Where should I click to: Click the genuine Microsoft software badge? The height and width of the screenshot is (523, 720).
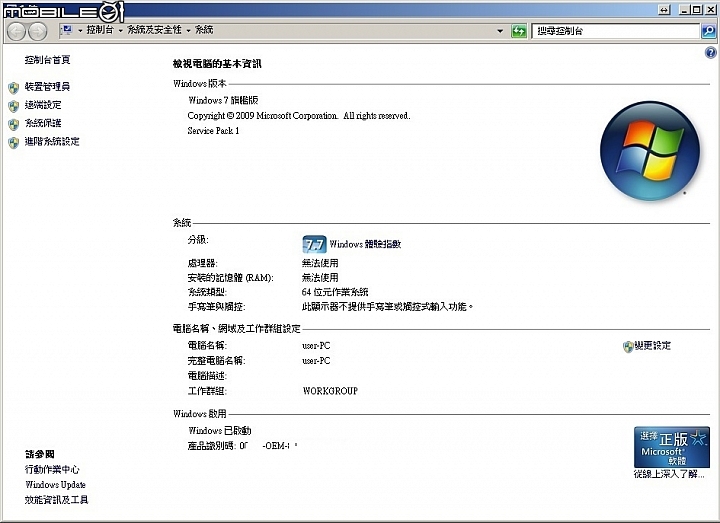click(672, 447)
